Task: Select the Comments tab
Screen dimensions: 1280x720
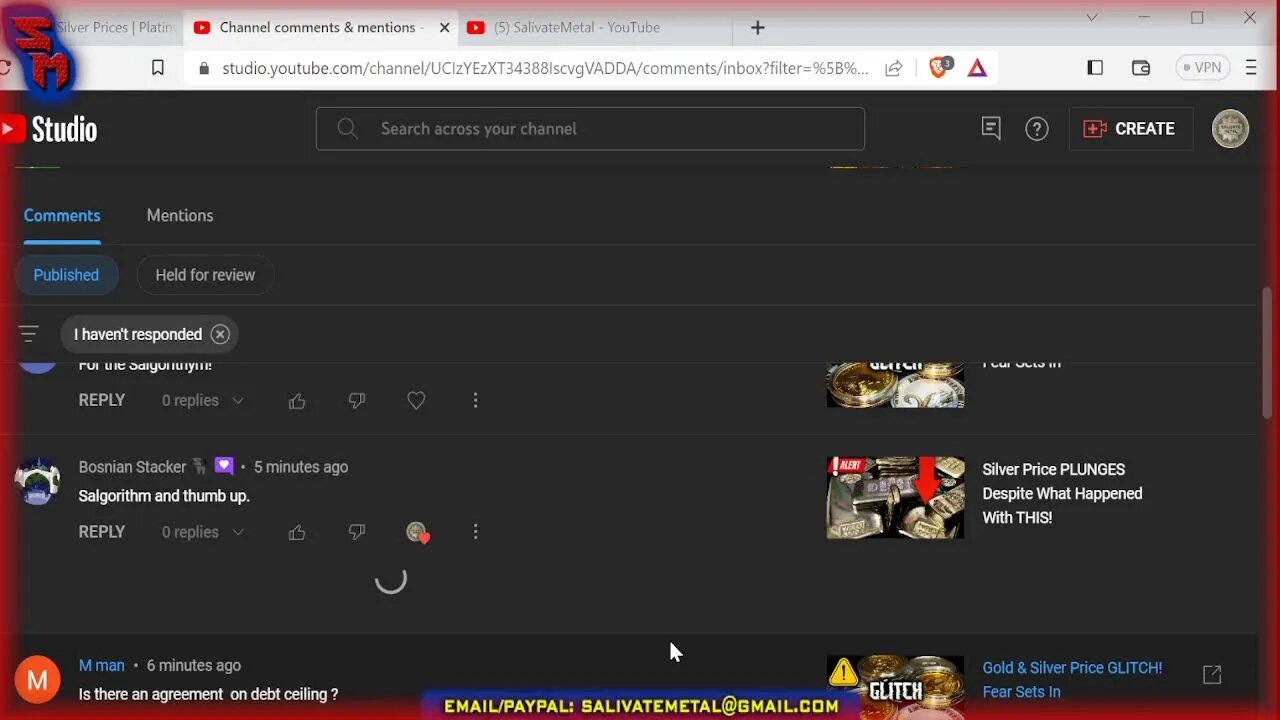Action: pos(62,216)
